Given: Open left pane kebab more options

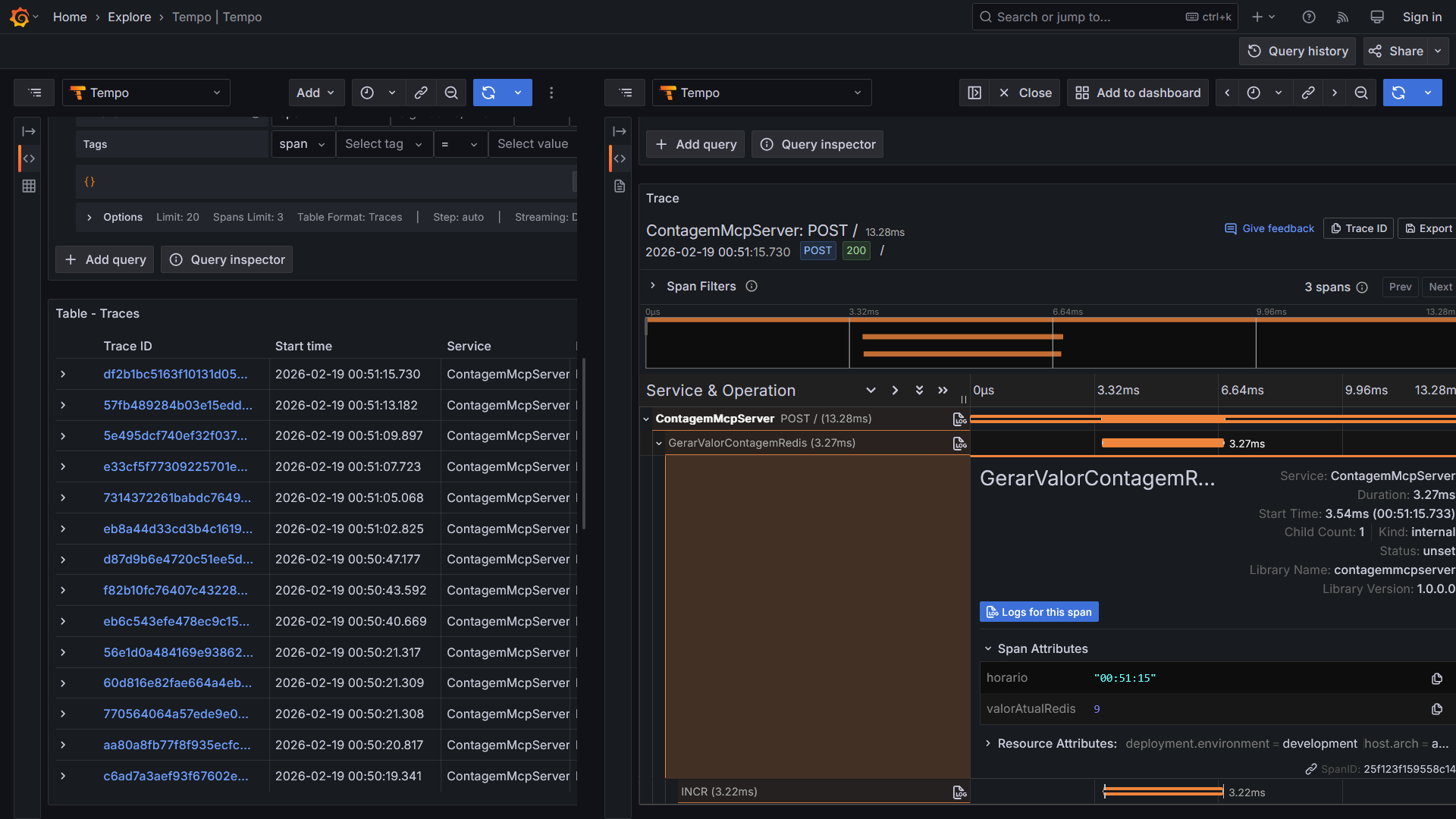Looking at the screenshot, I should [551, 93].
